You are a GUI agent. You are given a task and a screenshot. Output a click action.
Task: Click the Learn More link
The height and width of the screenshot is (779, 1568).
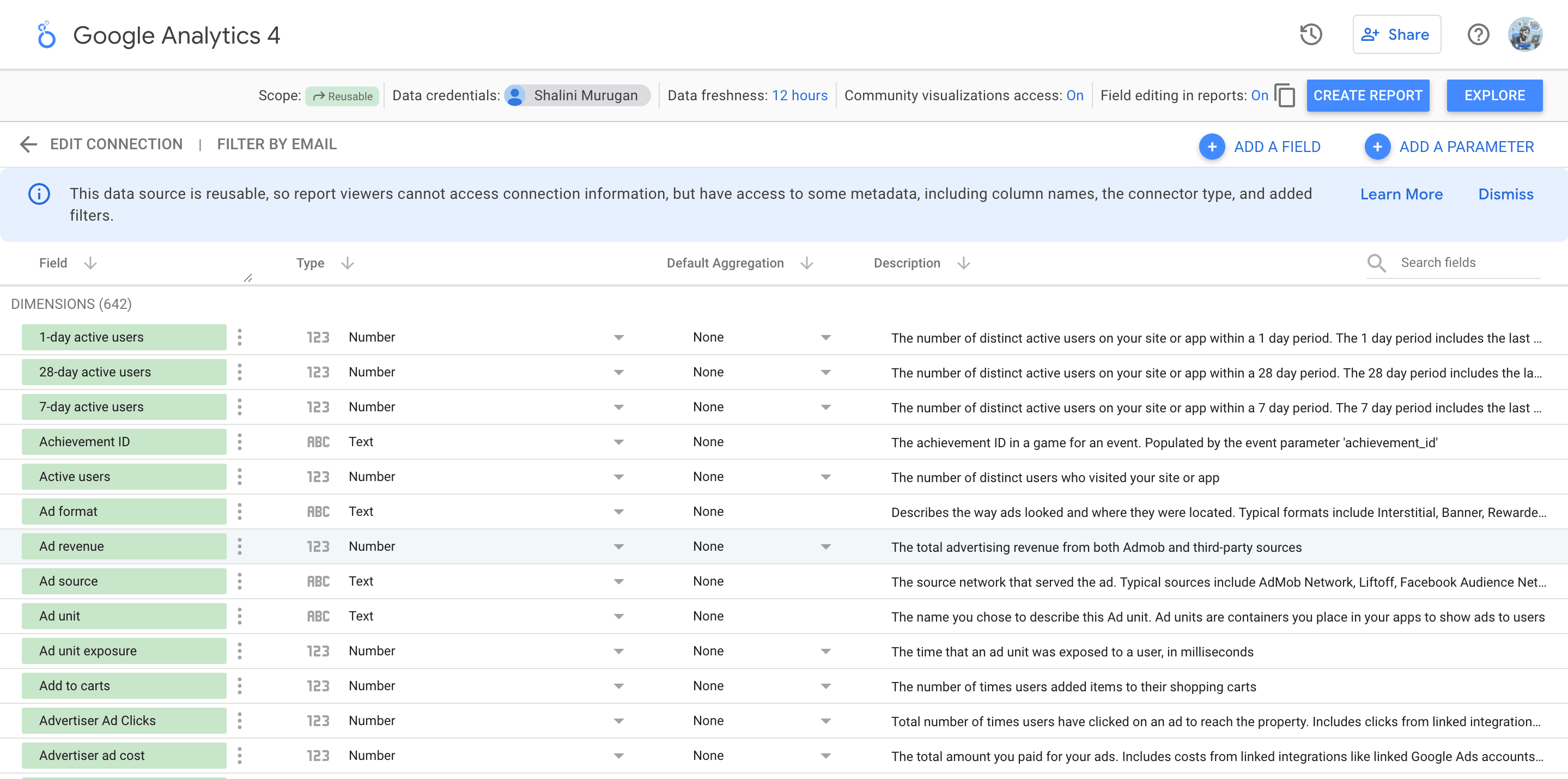1401,194
